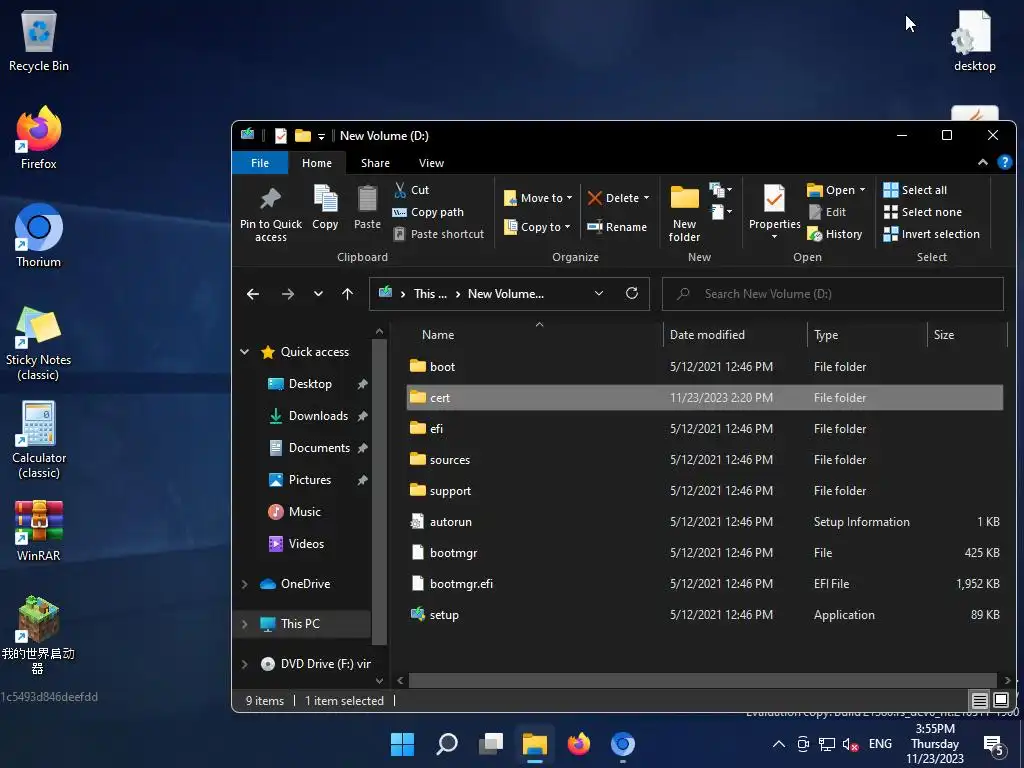
Task: Click quick access toolbar New folder icon
Action: pos(302,136)
